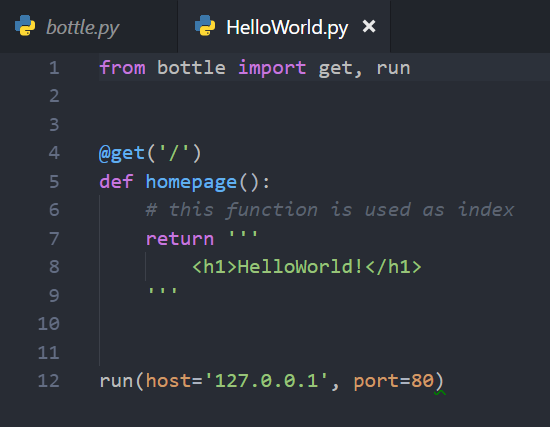
Task: Click the word 'run' on line 1
Action: click(x=393, y=68)
